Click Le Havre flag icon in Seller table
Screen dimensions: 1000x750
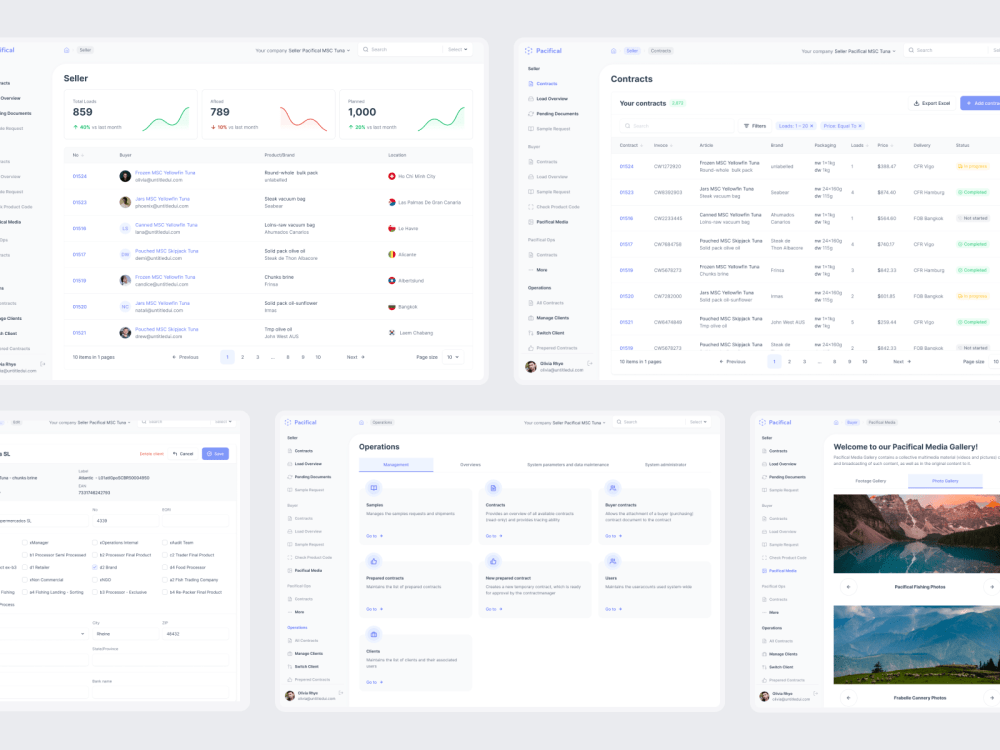[x=392, y=228]
